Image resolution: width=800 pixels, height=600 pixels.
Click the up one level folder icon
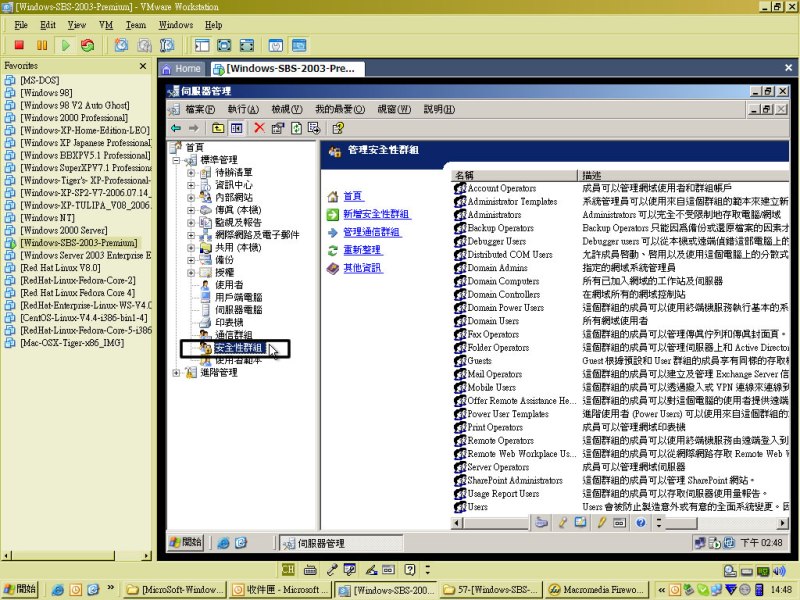coord(218,128)
